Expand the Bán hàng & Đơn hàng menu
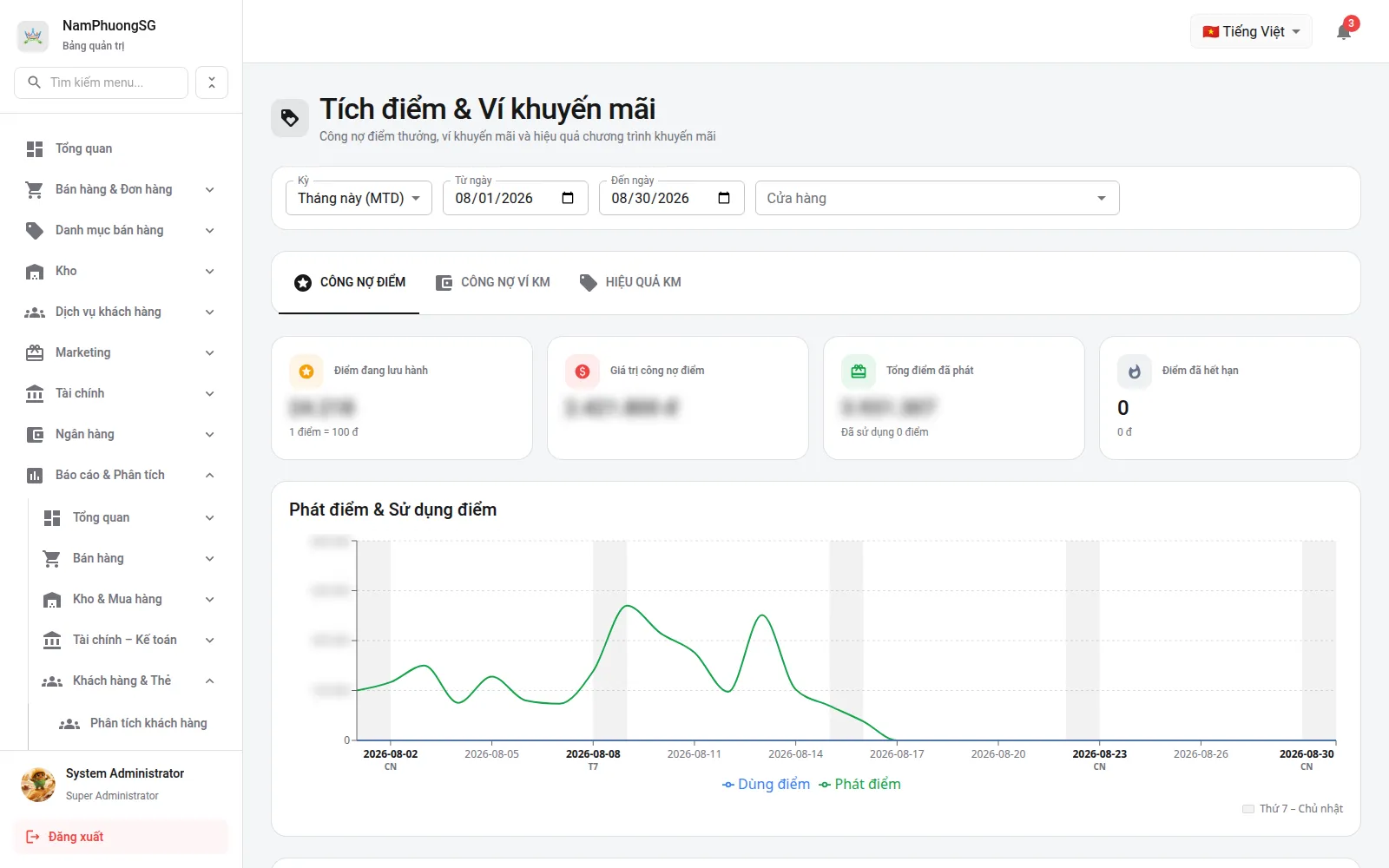Image resolution: width=1389 pixels, height=868 pixels. pos(121,189)
